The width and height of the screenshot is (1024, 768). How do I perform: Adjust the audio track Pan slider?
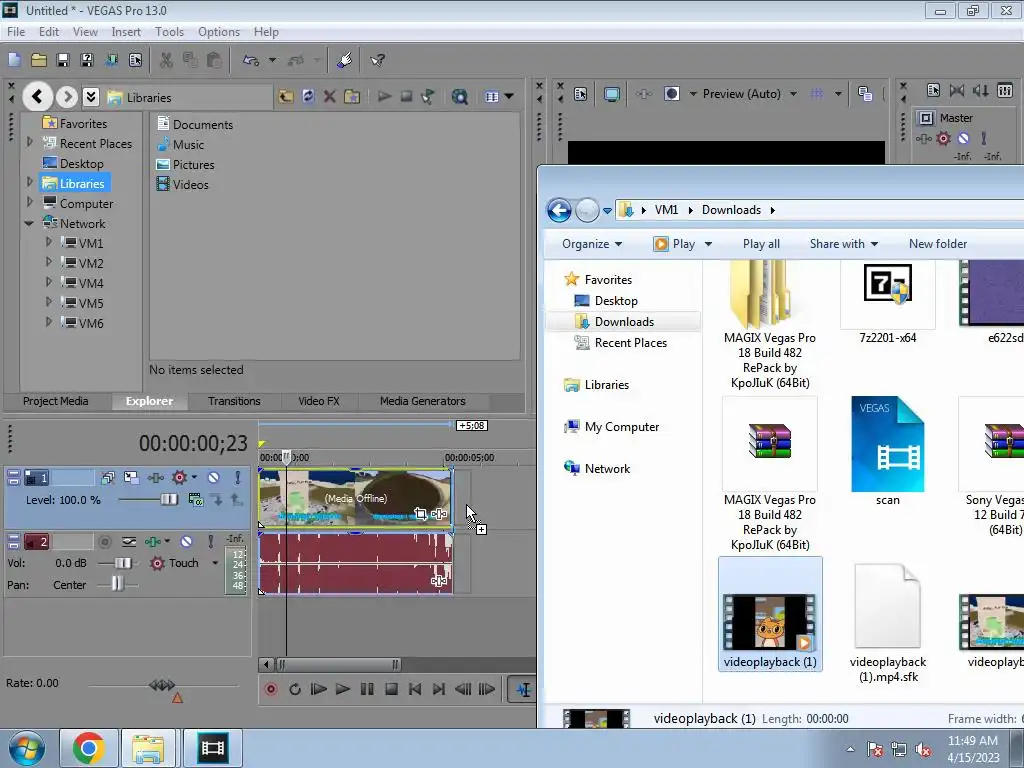[117, 584]
